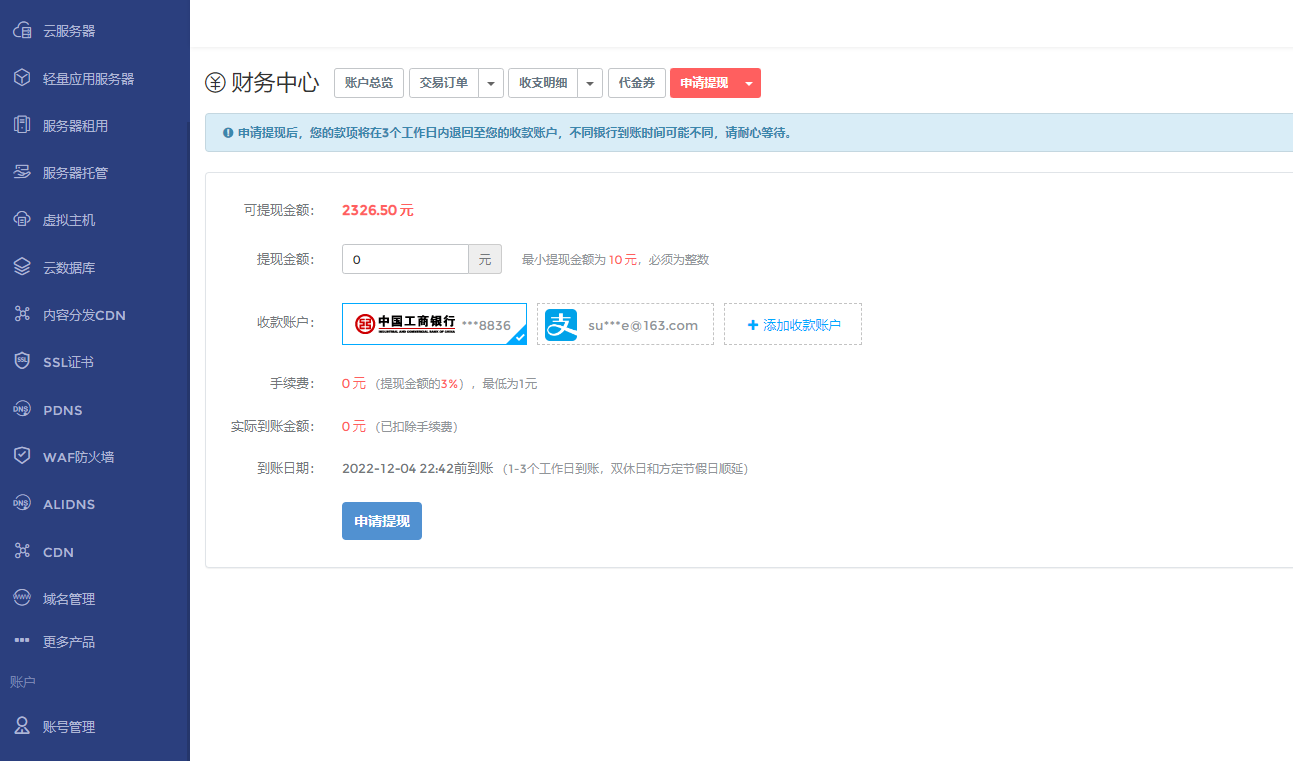Viewport: 1293px width, 761px height.
Task: Click the plus icon in 添加收款账户
Action: coord(753,325)
